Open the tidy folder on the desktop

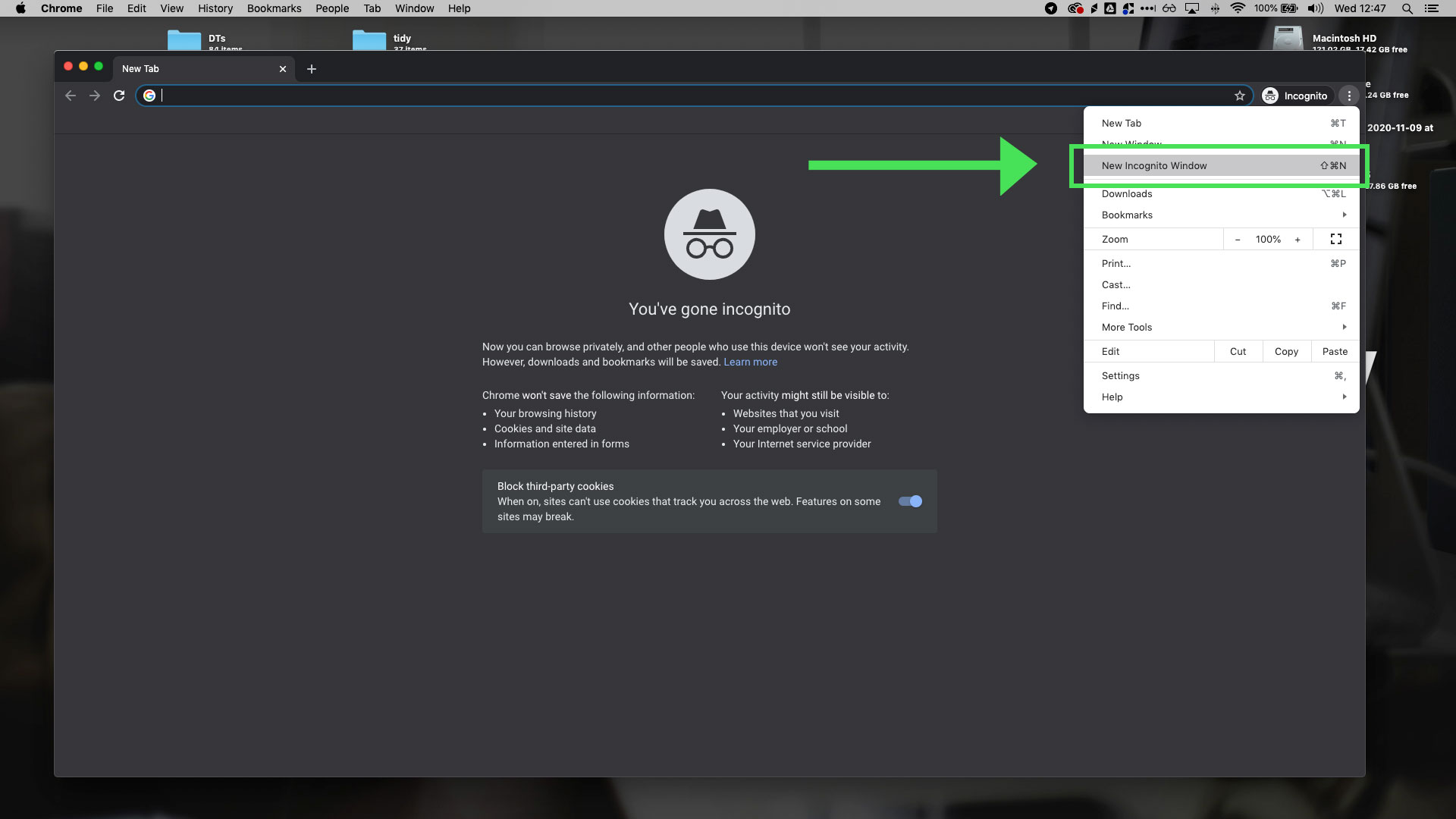click(369, 40)
